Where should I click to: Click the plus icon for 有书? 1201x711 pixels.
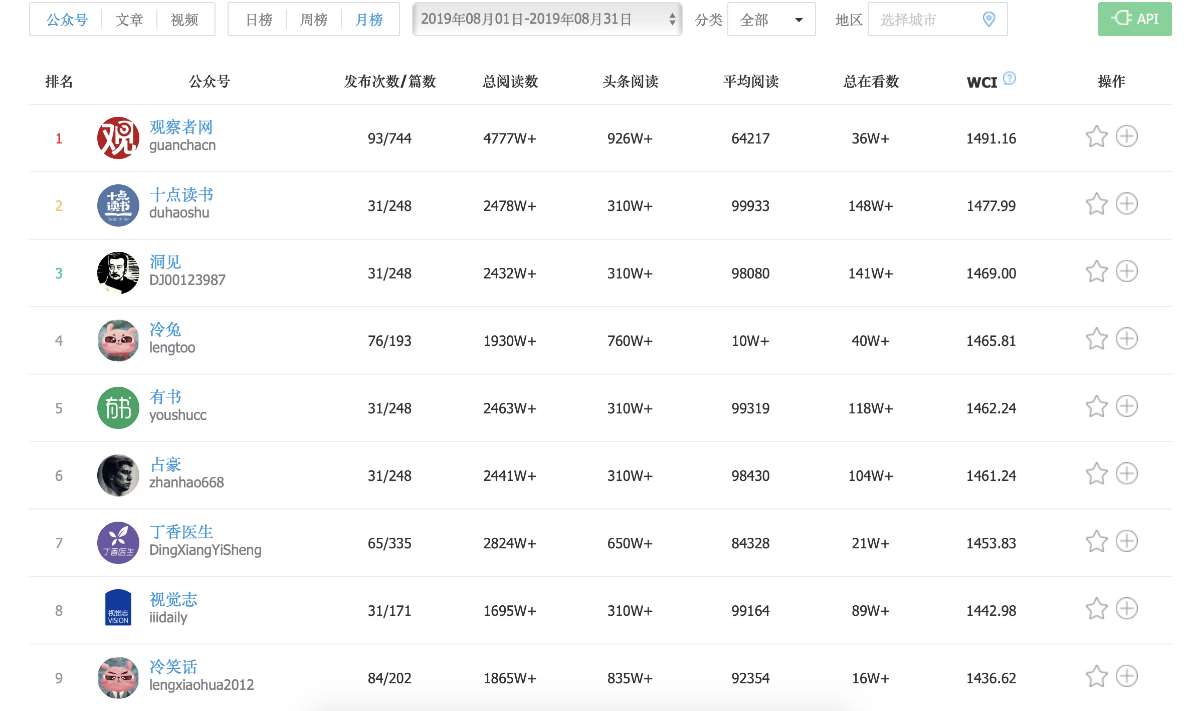point(1127,406)
